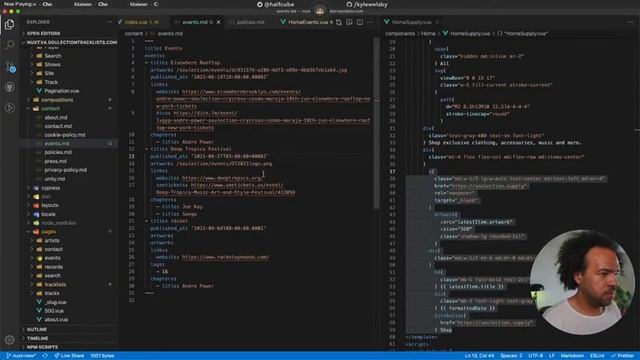Click the deeptropics.org website link
Viewport: 640px width, 360px height.
222,178
